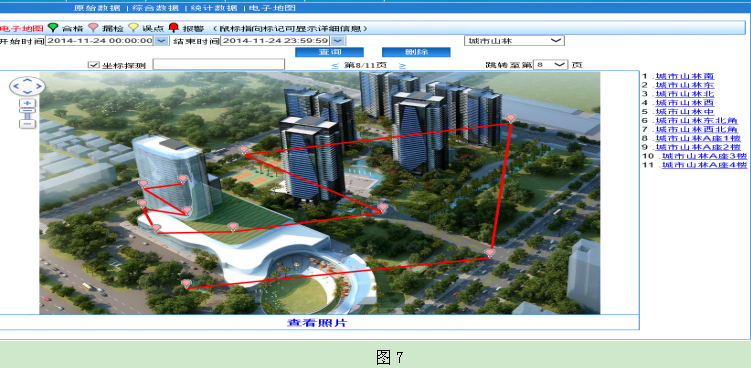Viewport: 751px width, 368px height.
Task: Open the 电子地图 menu item
Action: (x=273, y=8)
